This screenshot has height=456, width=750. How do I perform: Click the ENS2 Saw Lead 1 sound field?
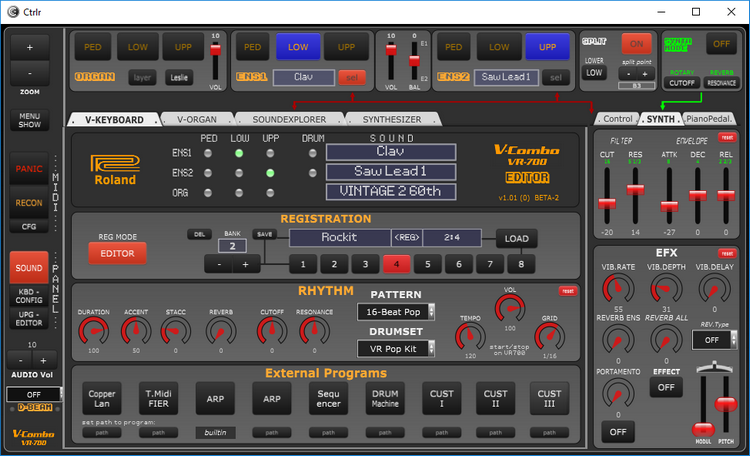[506, 77]
